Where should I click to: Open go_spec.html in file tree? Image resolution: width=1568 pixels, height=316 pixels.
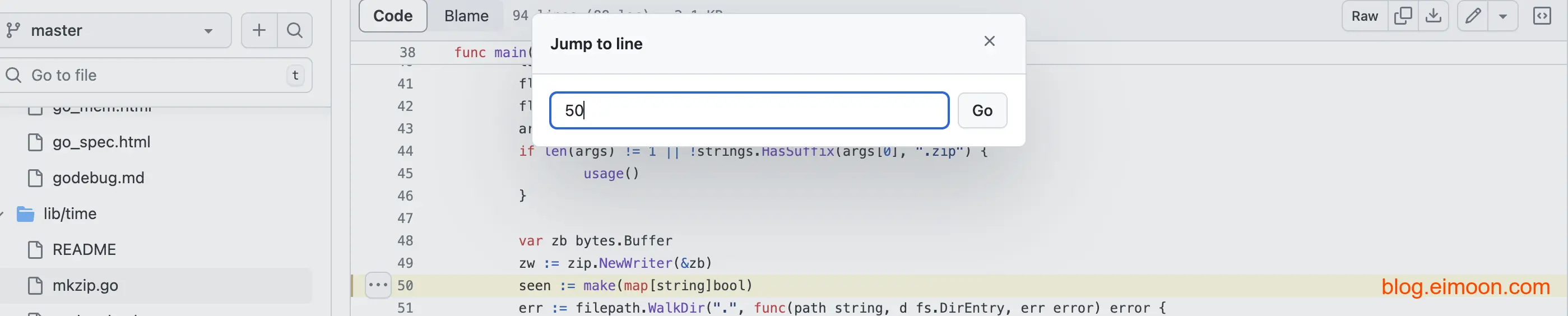[x=101, y=142]
